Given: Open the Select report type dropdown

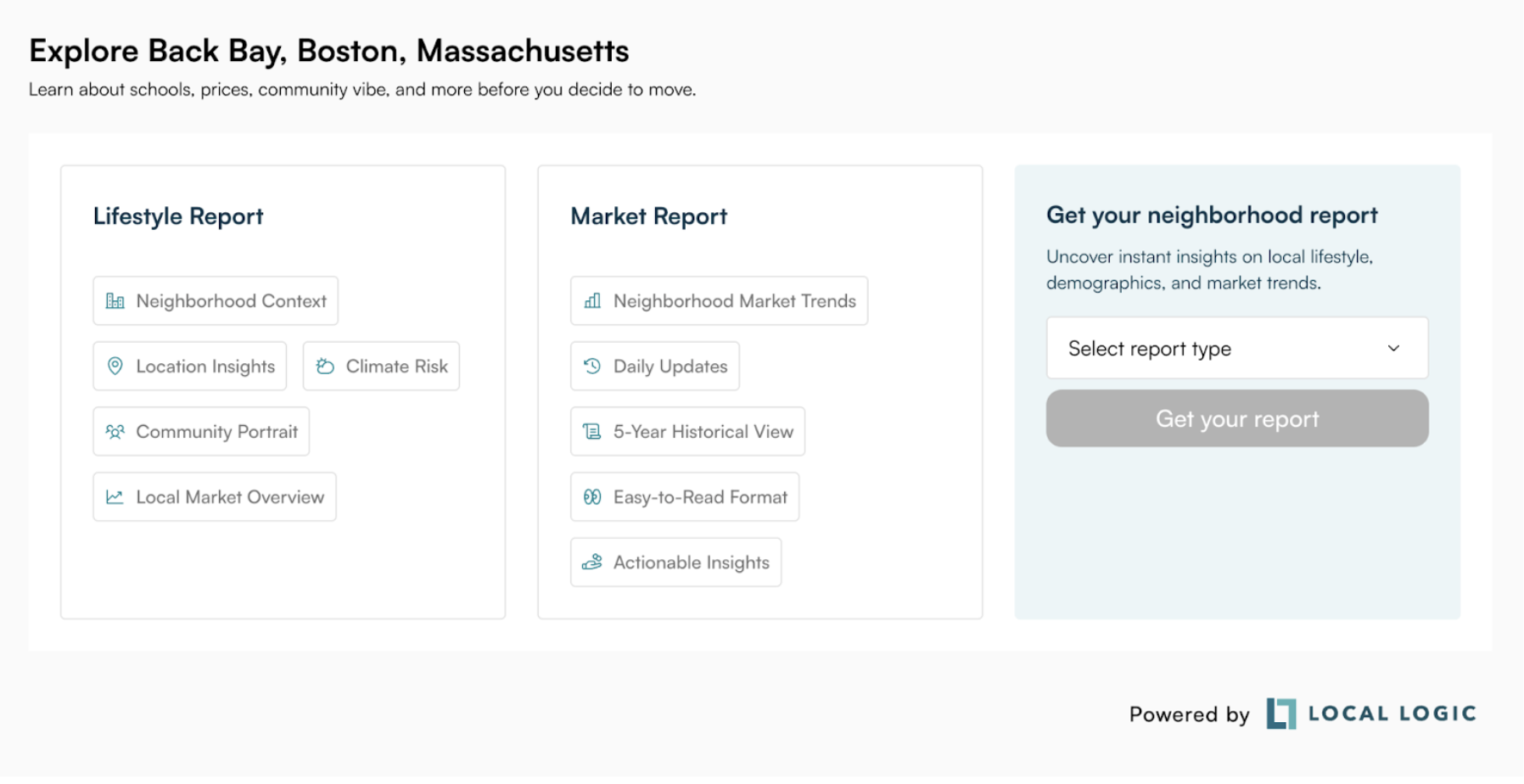Looking at the screenshot, I should 1236,349.
